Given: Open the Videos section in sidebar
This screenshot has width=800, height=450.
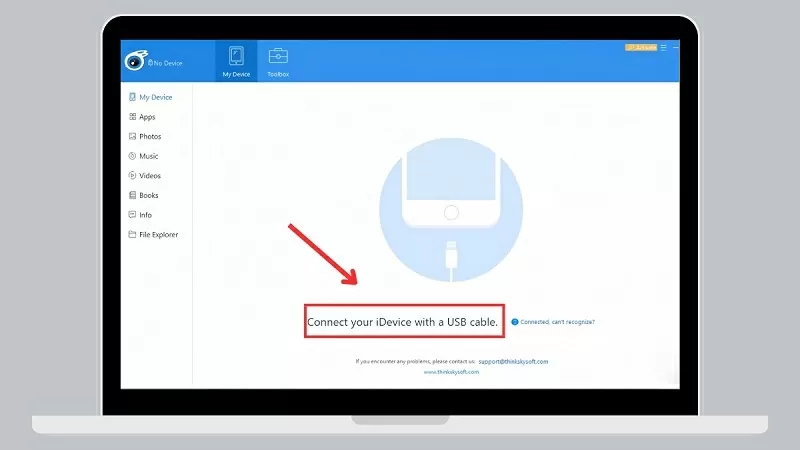Looking at the screenshot, I should [149, 176].
